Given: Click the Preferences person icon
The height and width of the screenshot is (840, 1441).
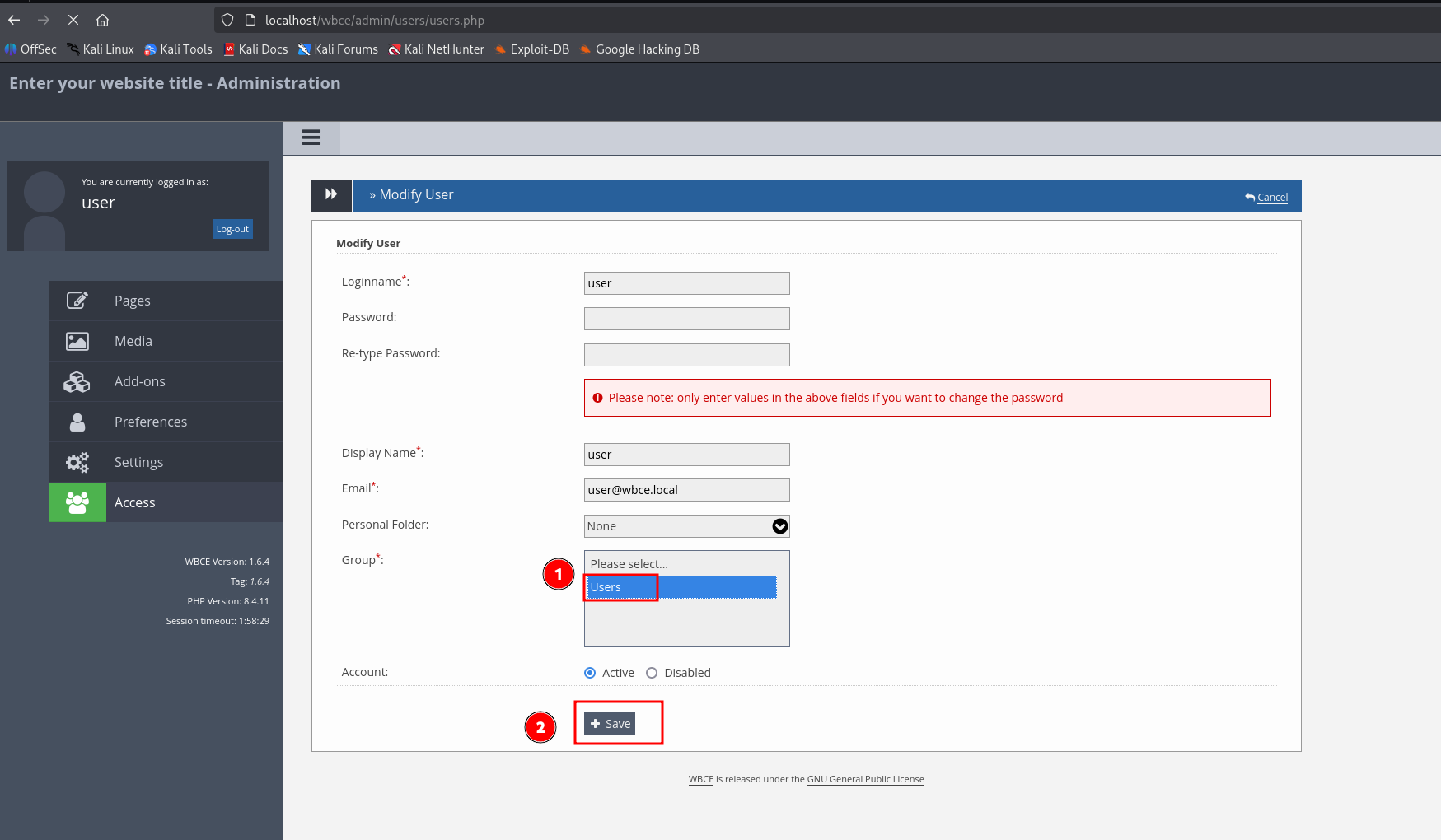Looking at the screenshot, I should (x=77, y=422).
